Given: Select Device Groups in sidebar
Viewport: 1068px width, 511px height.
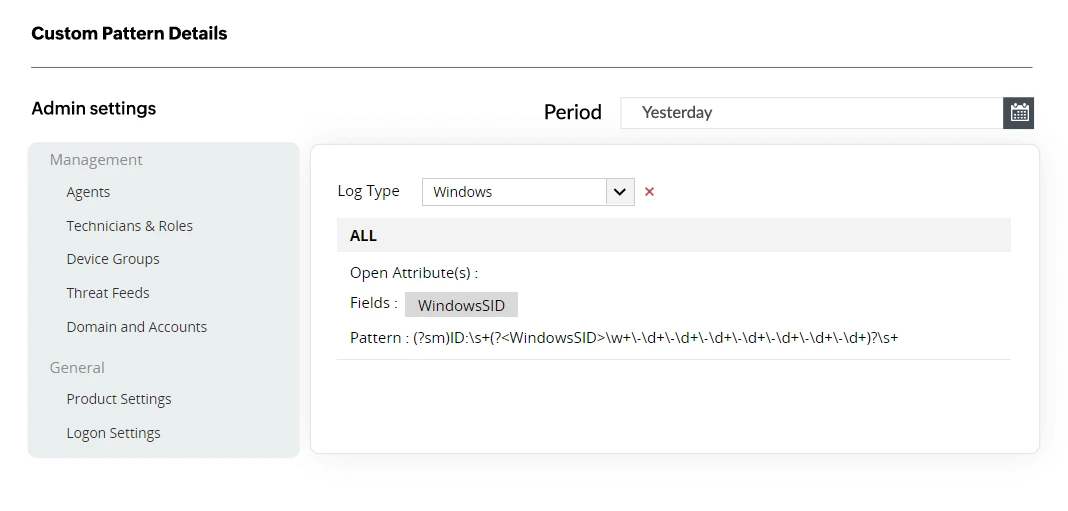Looking at the screenshot, I should pos(113,259).
